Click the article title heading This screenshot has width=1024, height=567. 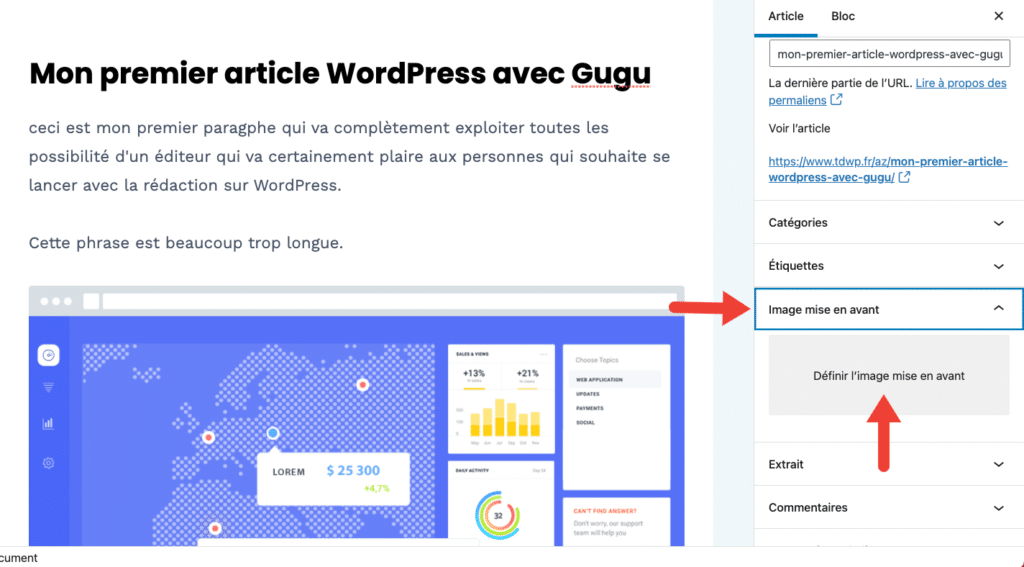(340, 73)
